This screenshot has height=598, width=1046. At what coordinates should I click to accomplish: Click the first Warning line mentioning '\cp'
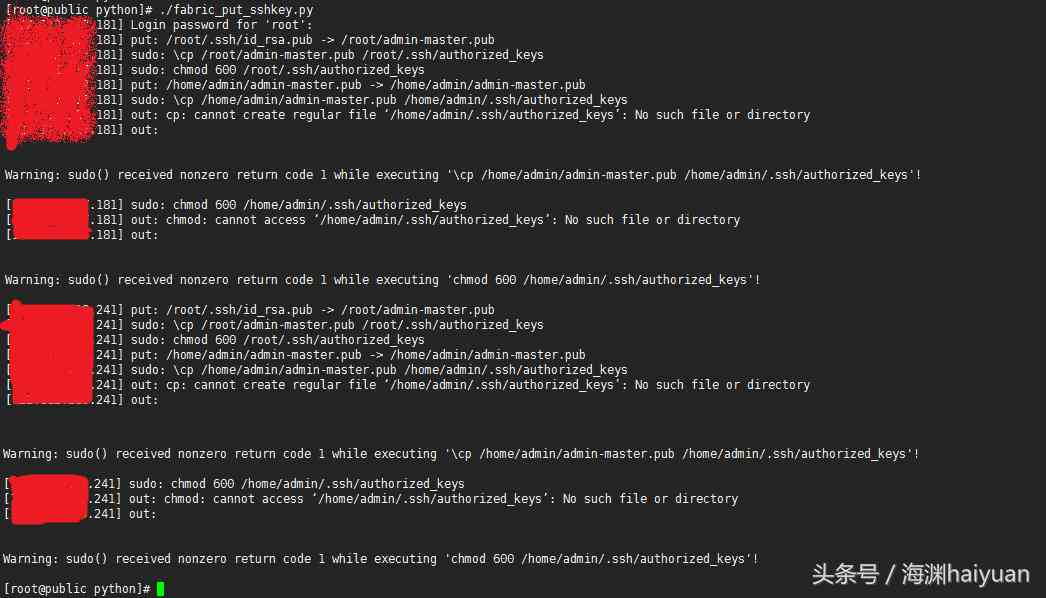pyautogui.click(x=463, y=175)
